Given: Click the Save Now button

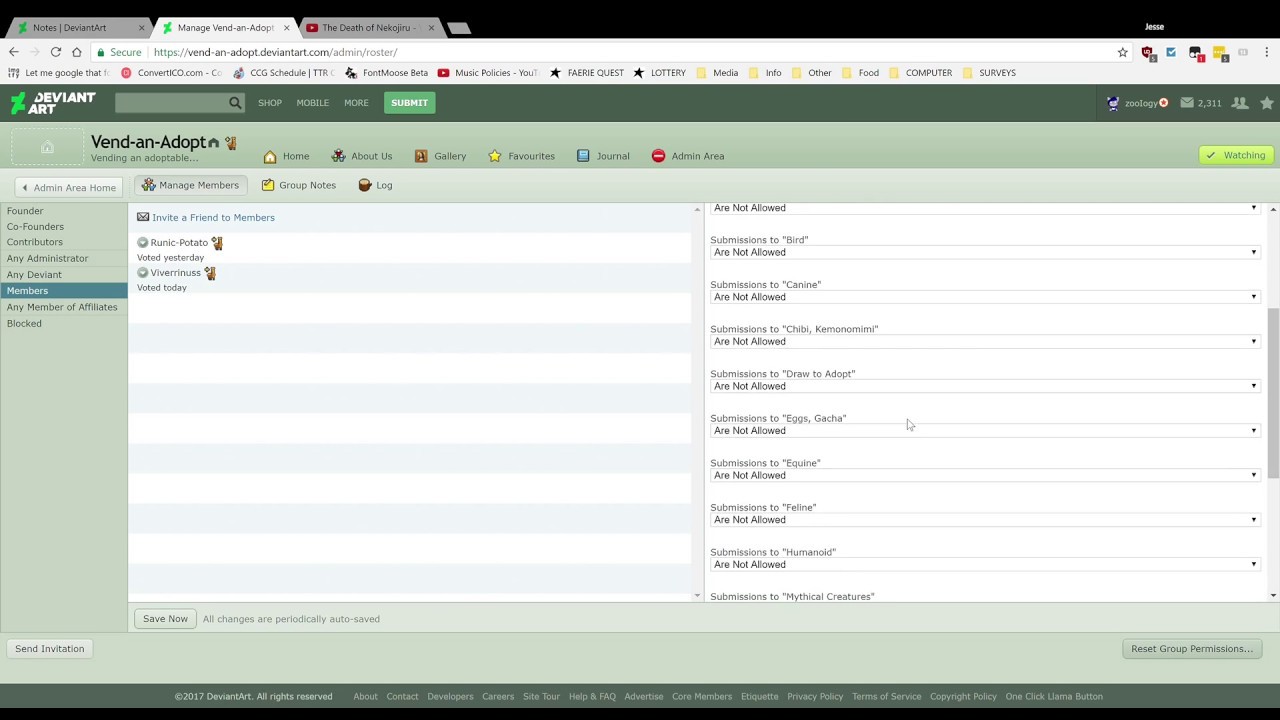Looking at the screenshot, I should pos(165,619).
